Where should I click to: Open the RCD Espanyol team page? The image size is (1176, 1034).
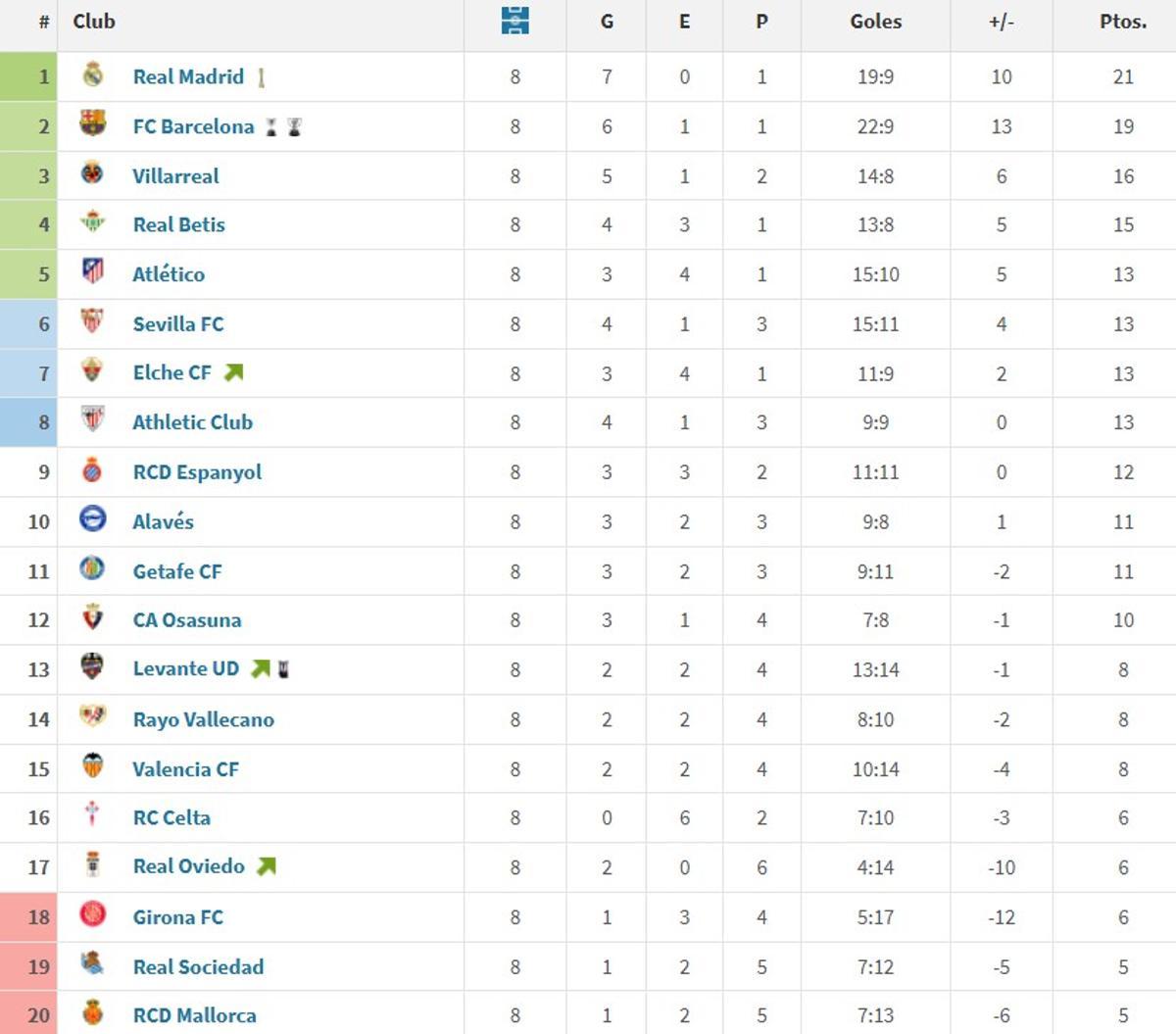[x=197, y=471]
